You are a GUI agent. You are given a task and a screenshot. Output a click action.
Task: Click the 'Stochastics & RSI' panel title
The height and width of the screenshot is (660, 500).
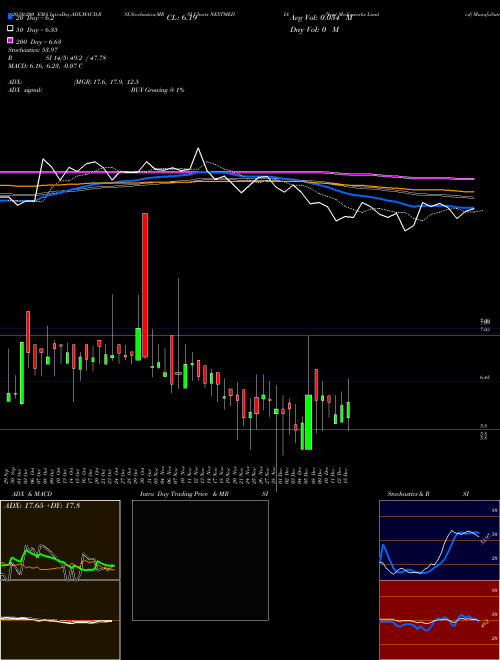click(428, 494)
